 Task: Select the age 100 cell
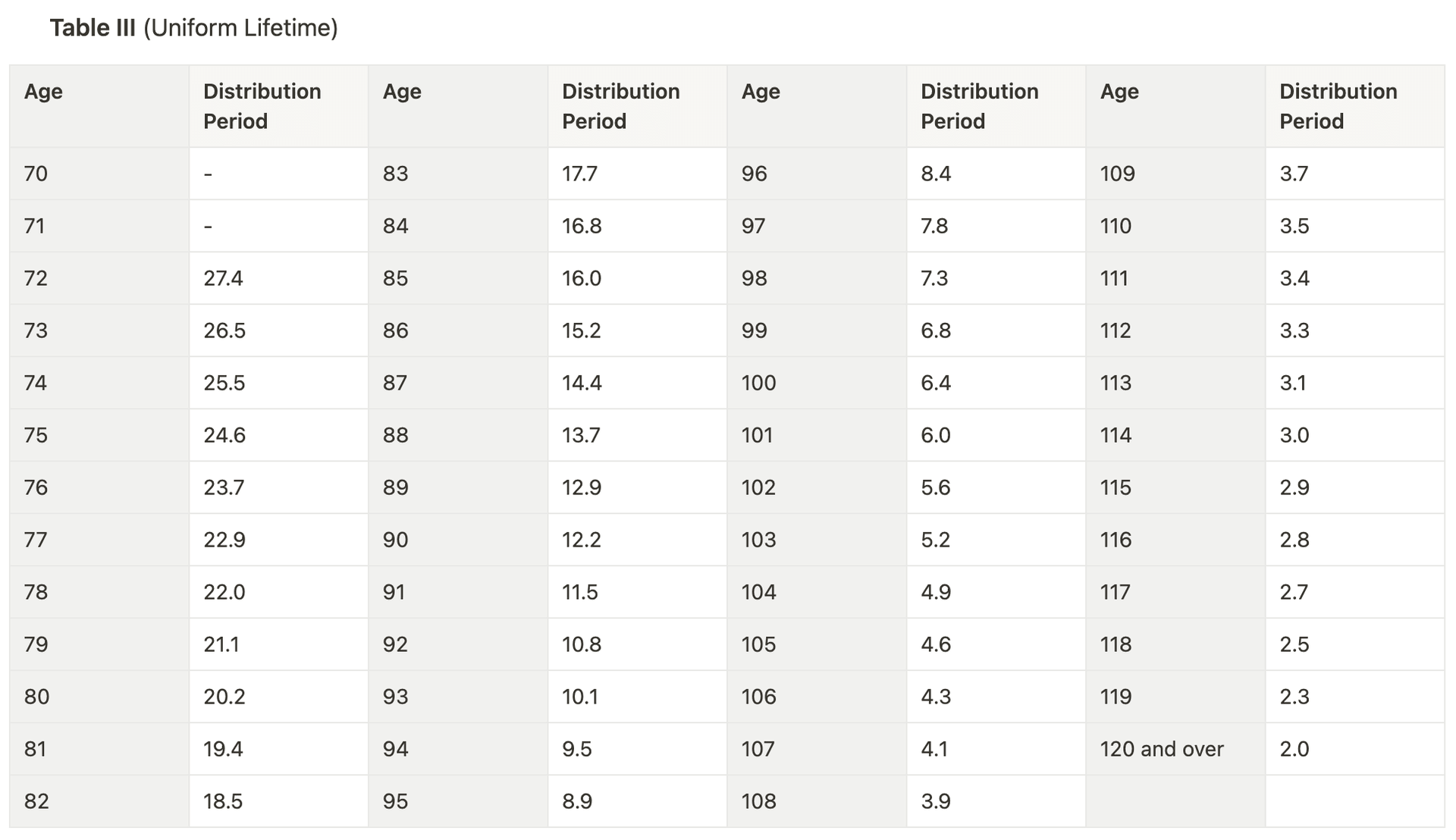tap(758, 383)
